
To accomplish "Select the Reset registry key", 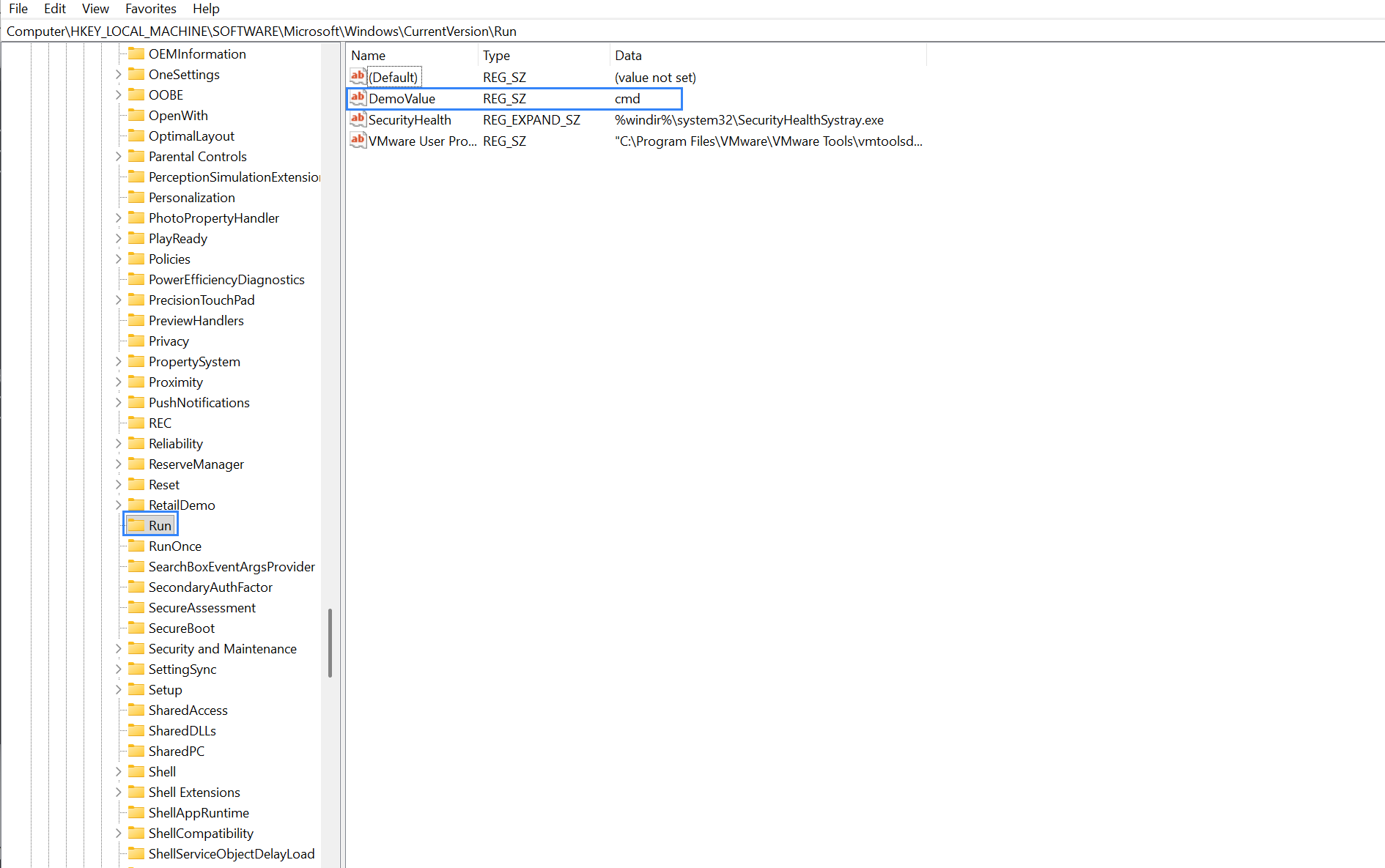I will point(163,484).
